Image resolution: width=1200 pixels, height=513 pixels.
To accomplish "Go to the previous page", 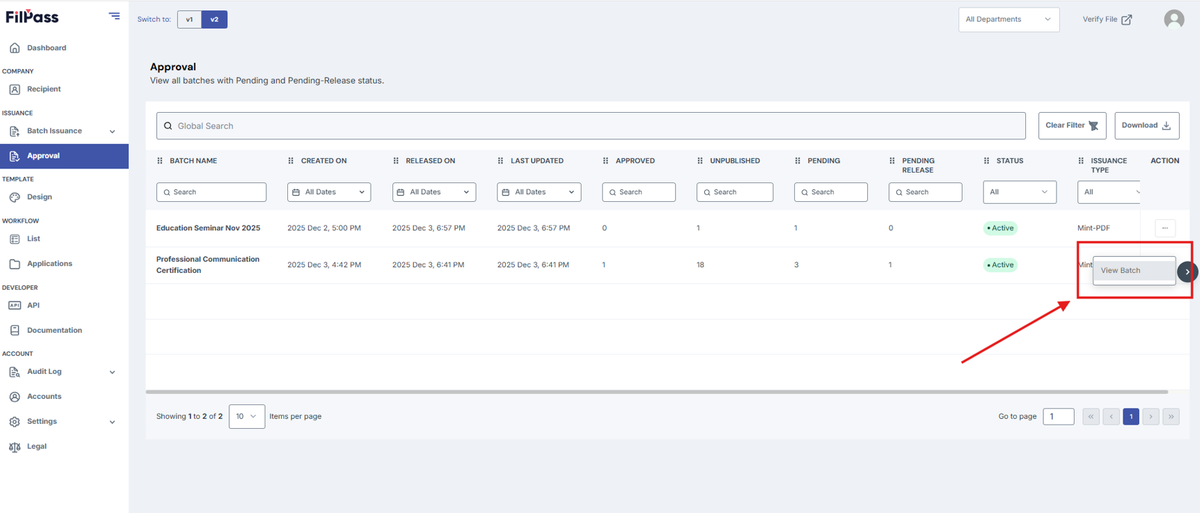I will pyautogui.click(x=1111, y=416).
